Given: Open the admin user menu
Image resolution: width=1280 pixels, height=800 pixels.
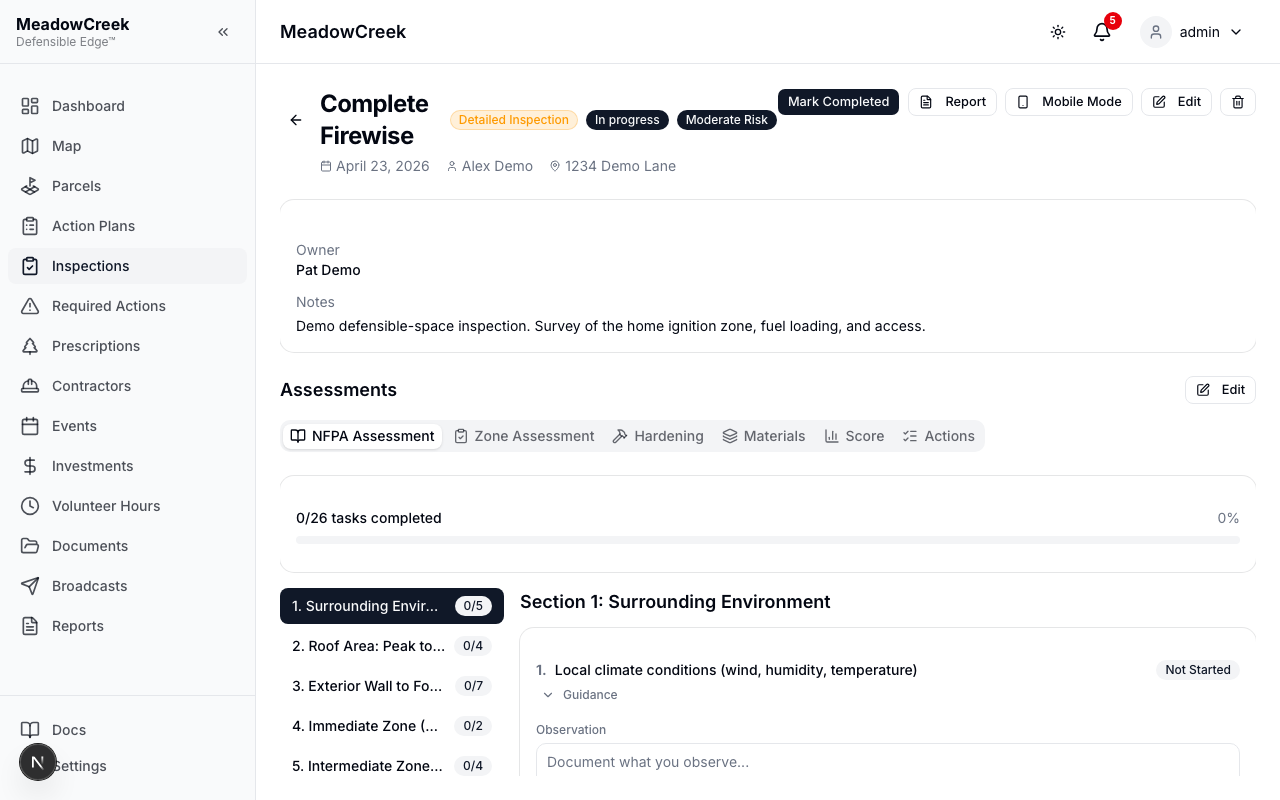Looking at the screenshot, I should [x=1194, y=32].
